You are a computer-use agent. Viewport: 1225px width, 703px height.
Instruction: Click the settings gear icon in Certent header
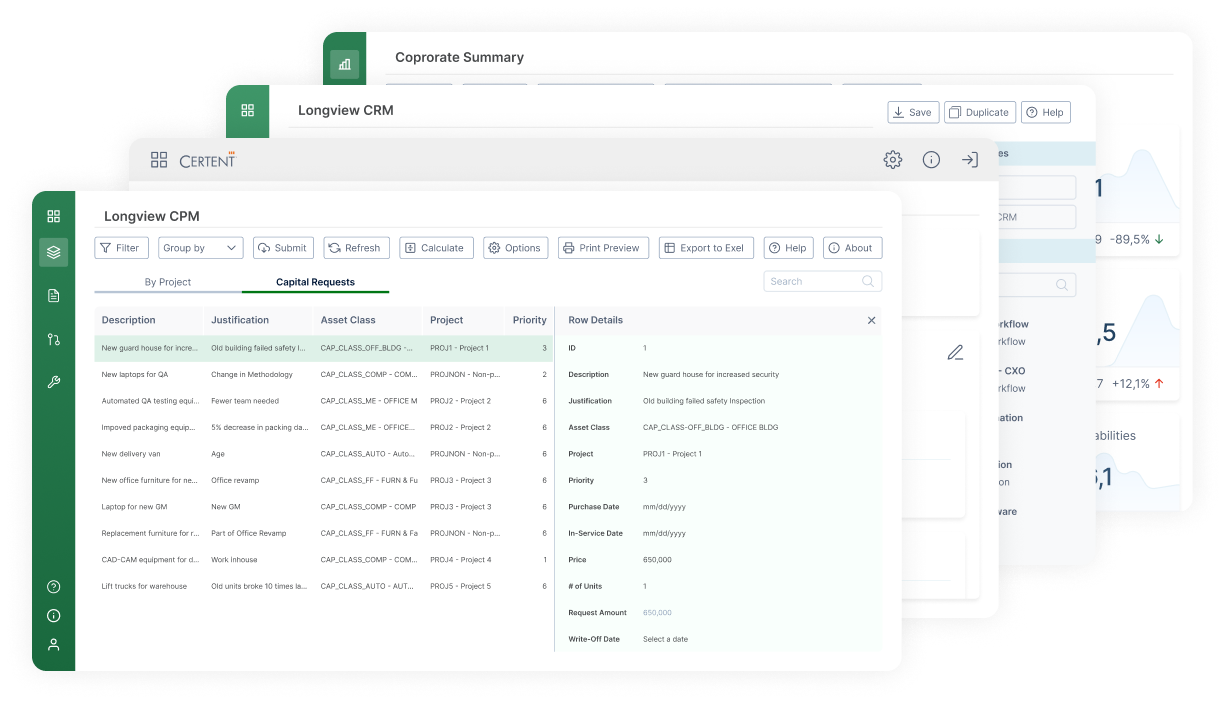[892, 160]
